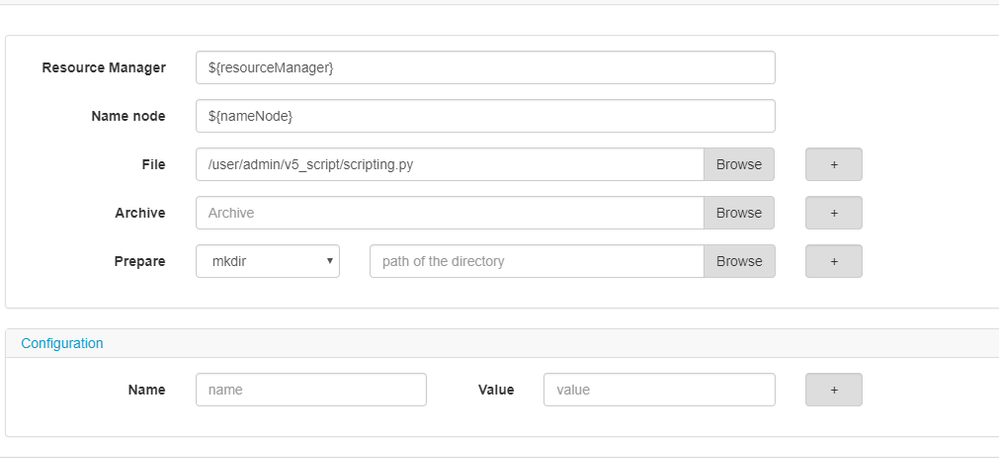999x458 pixels.
Task: Click the Name node label
Action: click(128, 116)
